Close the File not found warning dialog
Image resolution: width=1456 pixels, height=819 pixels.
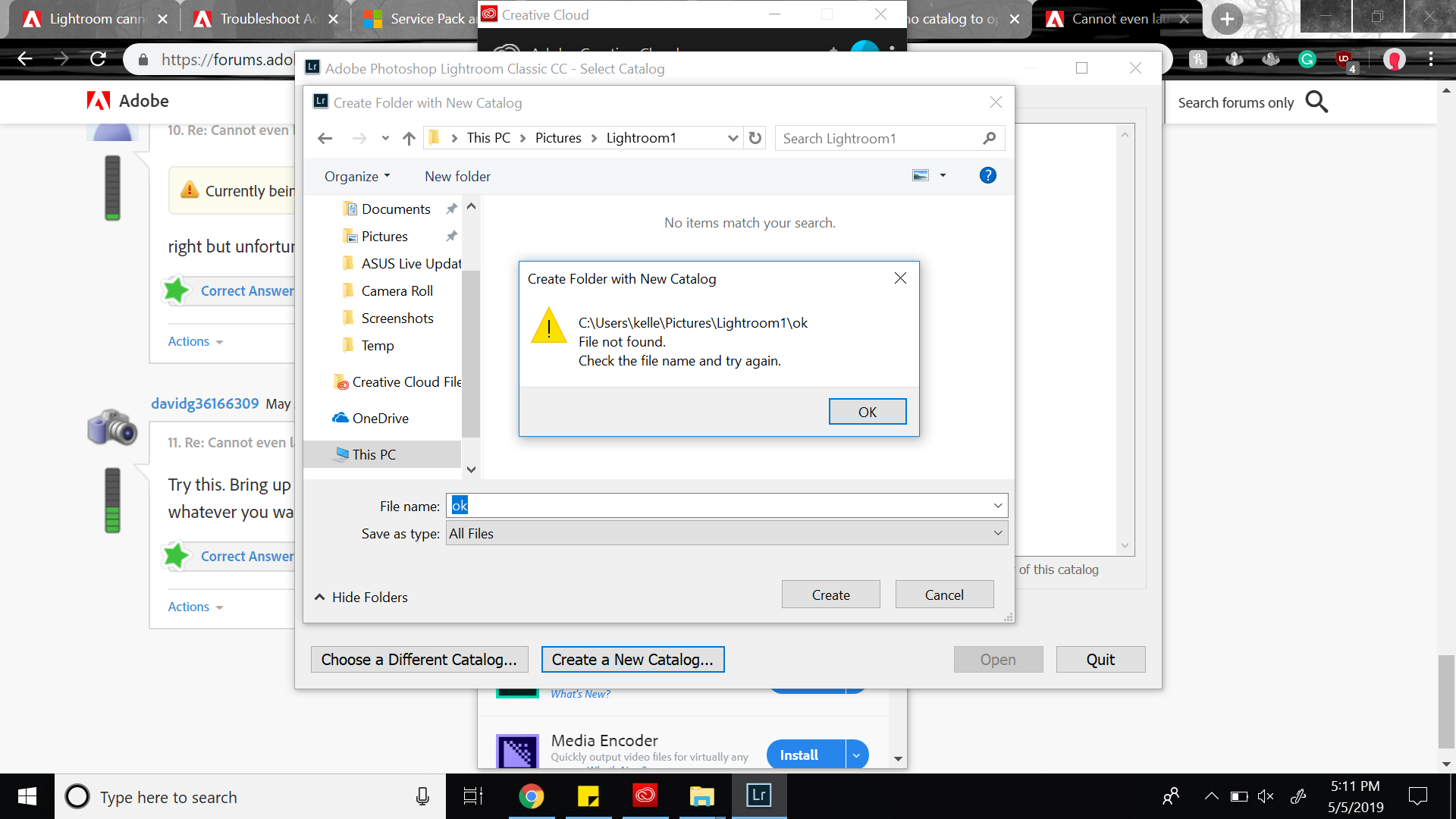[x=900, y=278]
